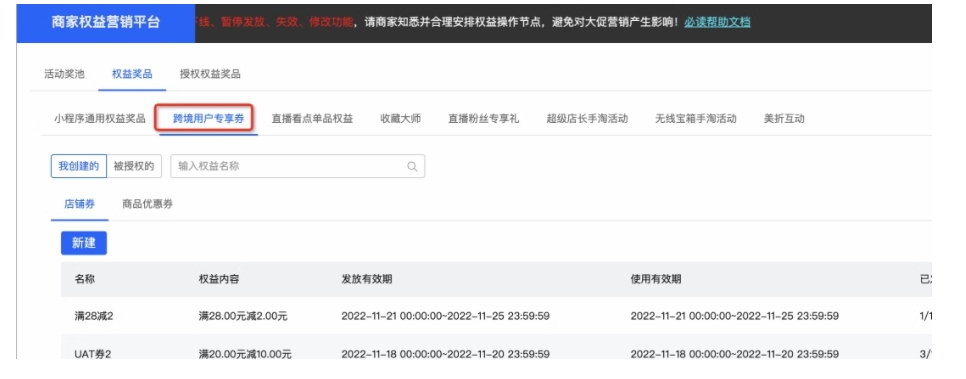Switch to 被授权的 toggle
The image size is (966, 379).
[134, 166]
